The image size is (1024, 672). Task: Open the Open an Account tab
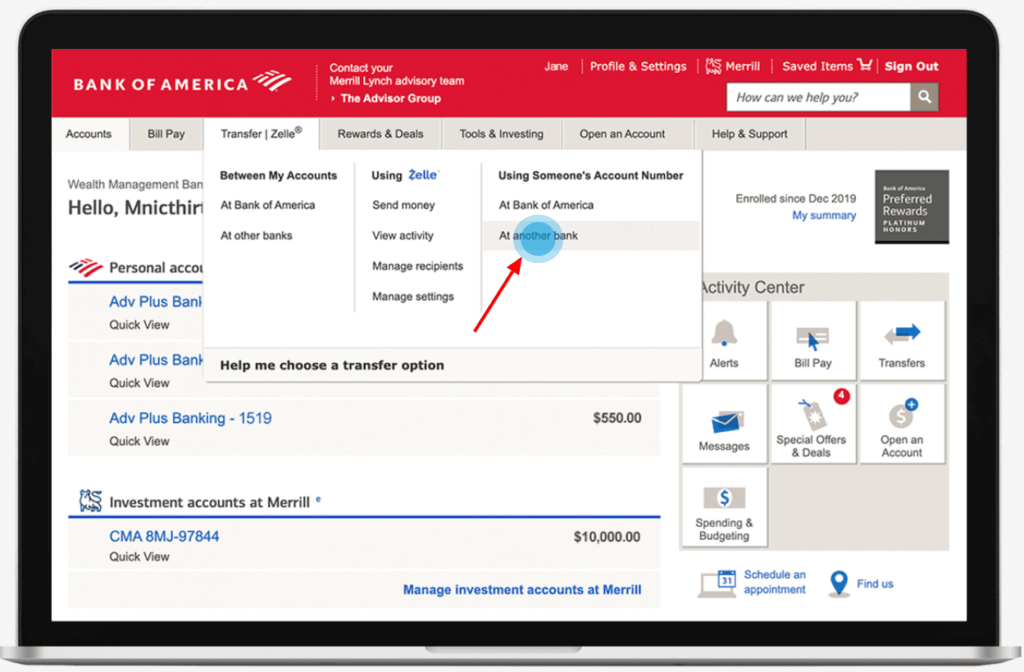[x=622, y=134]
